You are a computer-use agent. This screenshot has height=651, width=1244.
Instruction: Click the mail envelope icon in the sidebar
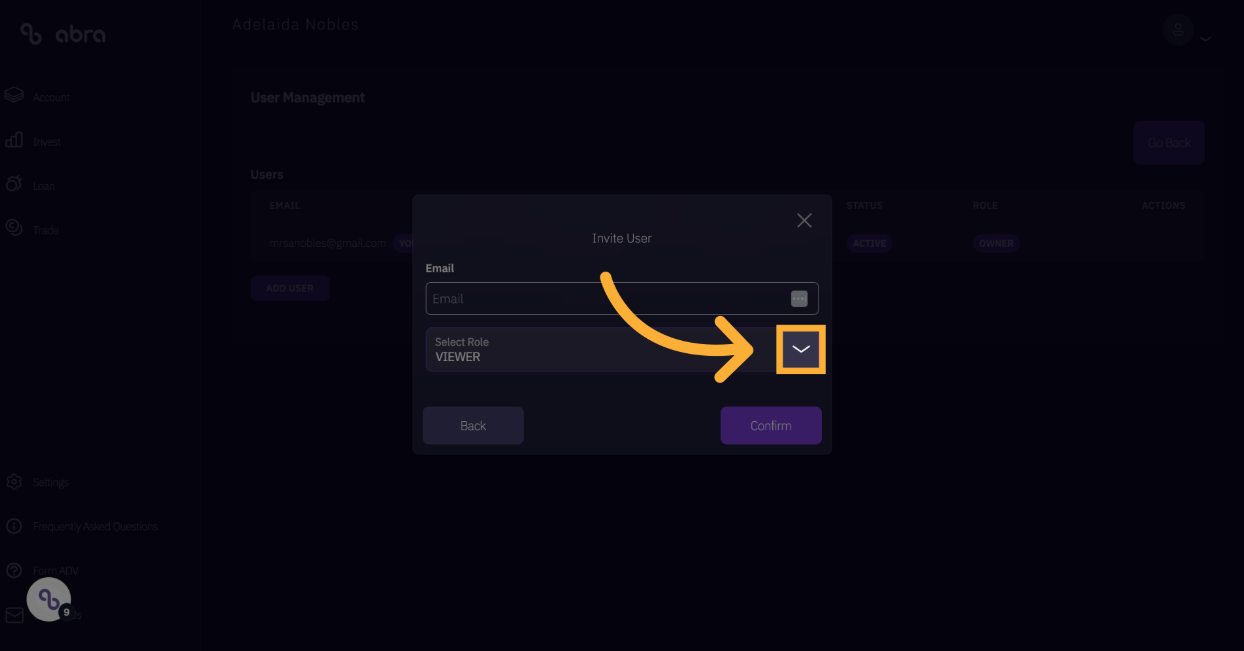[x=14, y=615]
